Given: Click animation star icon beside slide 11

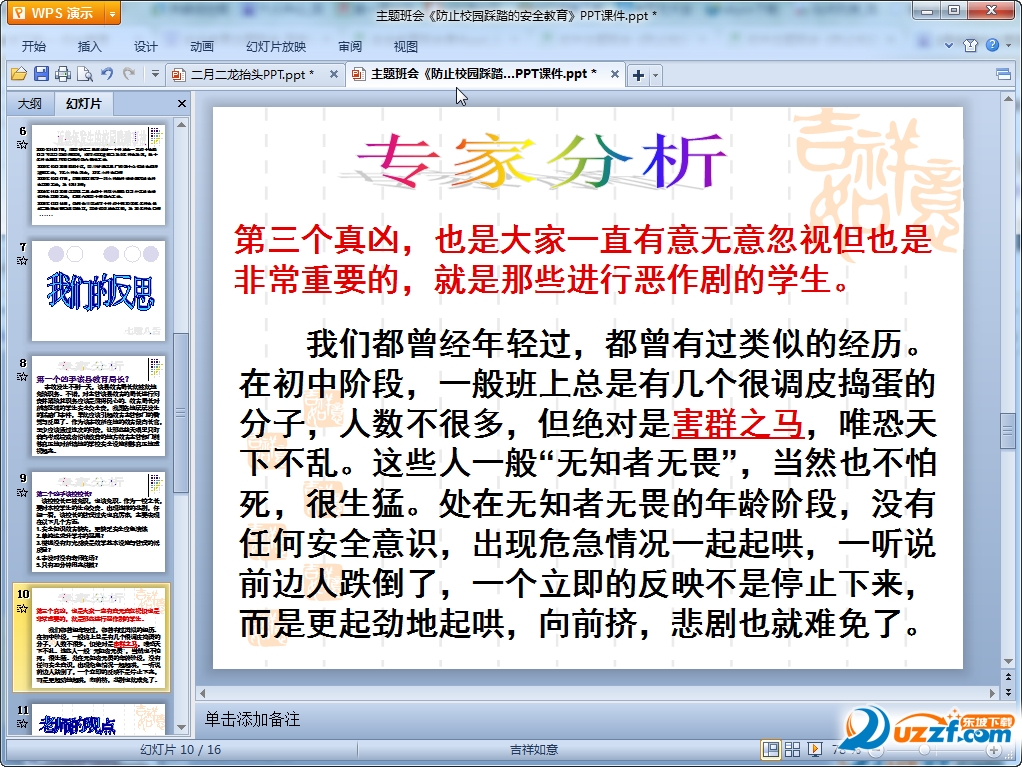Looking at the screenshot, I should (x=22, y=723).
